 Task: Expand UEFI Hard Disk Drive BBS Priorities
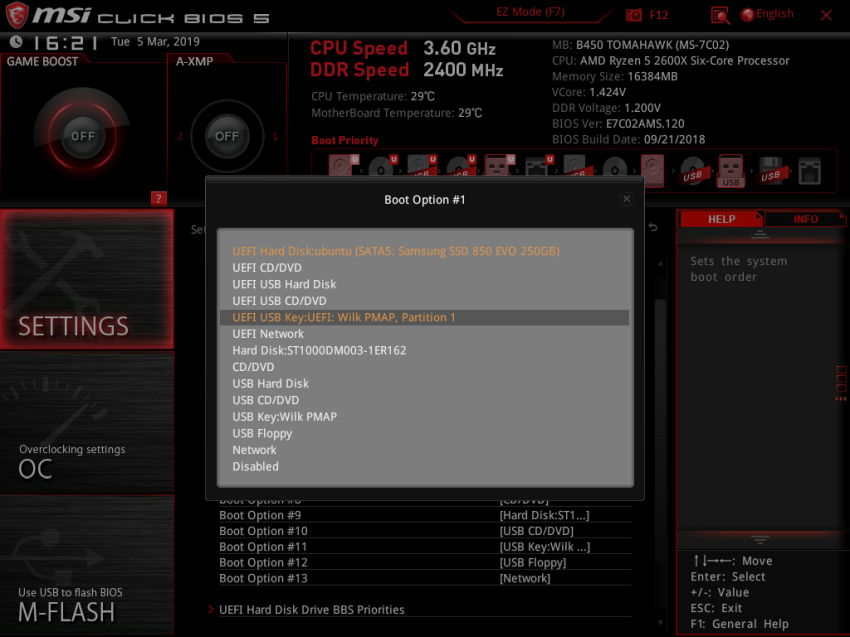[x=311, y=610]
